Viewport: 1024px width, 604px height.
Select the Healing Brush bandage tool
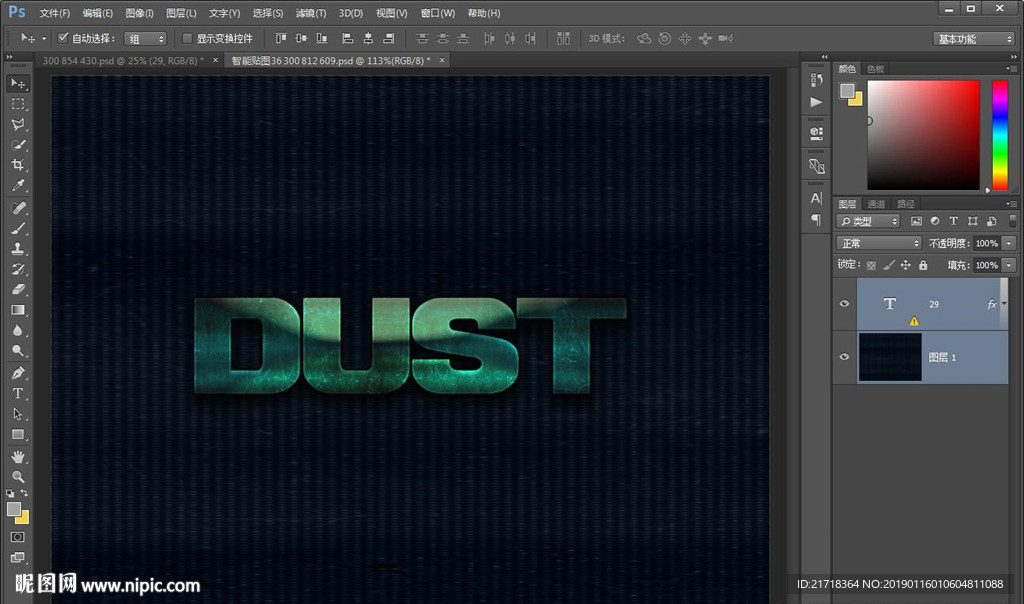click(x=18, y=208)
